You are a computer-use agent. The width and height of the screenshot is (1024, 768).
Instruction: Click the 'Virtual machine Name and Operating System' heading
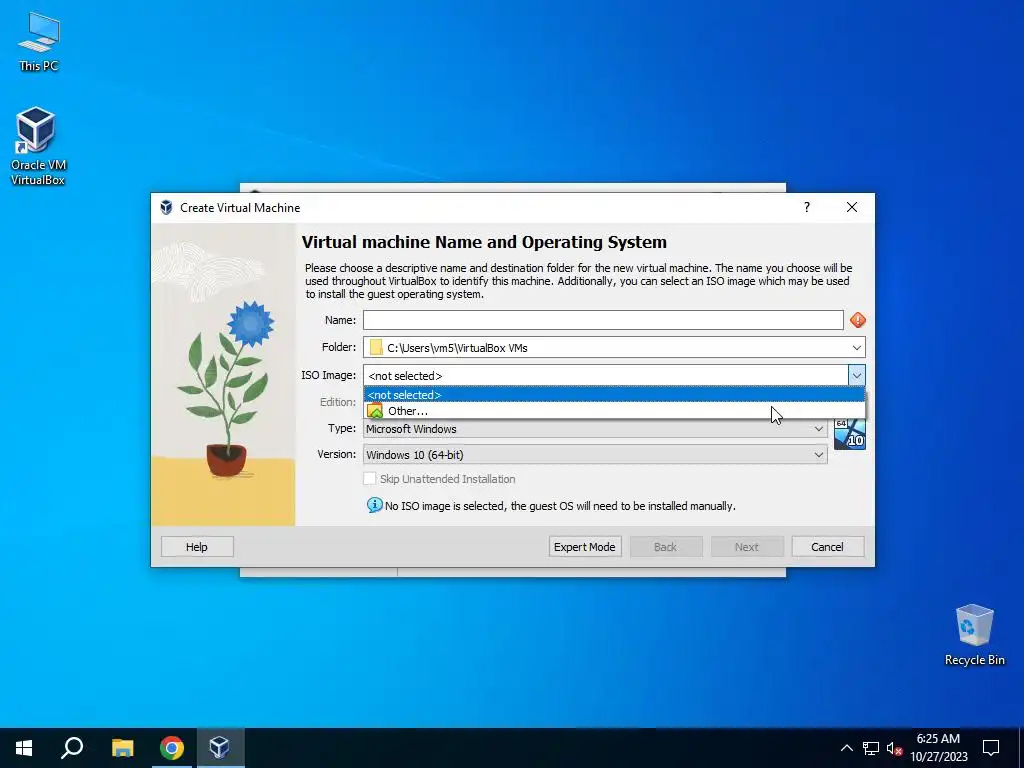[484, 242]
